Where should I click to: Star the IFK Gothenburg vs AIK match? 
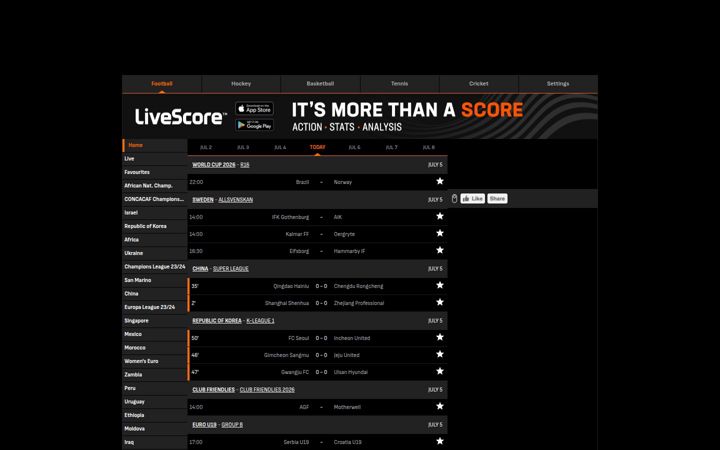point(440,216)
